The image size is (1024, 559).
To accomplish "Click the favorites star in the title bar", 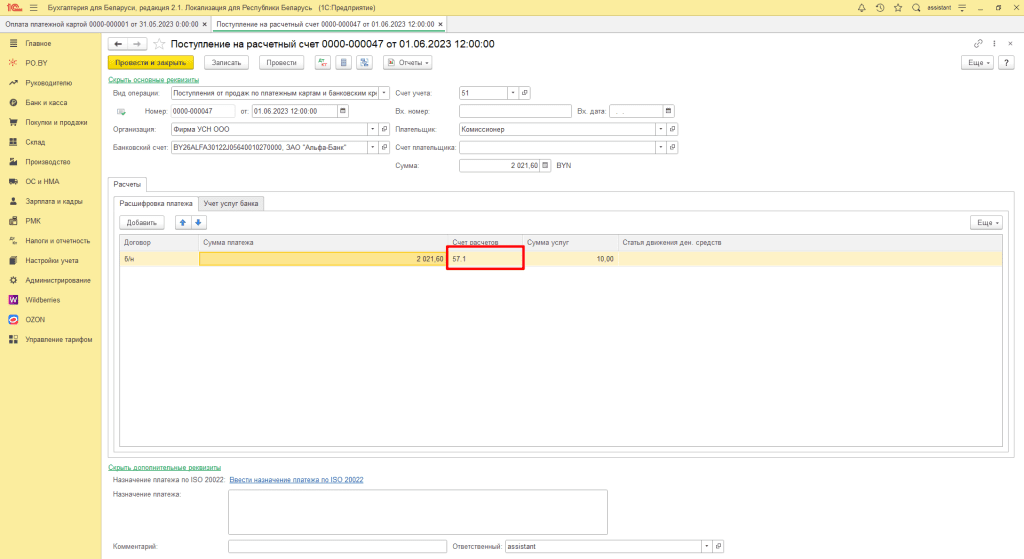I will tap(898, 7).
